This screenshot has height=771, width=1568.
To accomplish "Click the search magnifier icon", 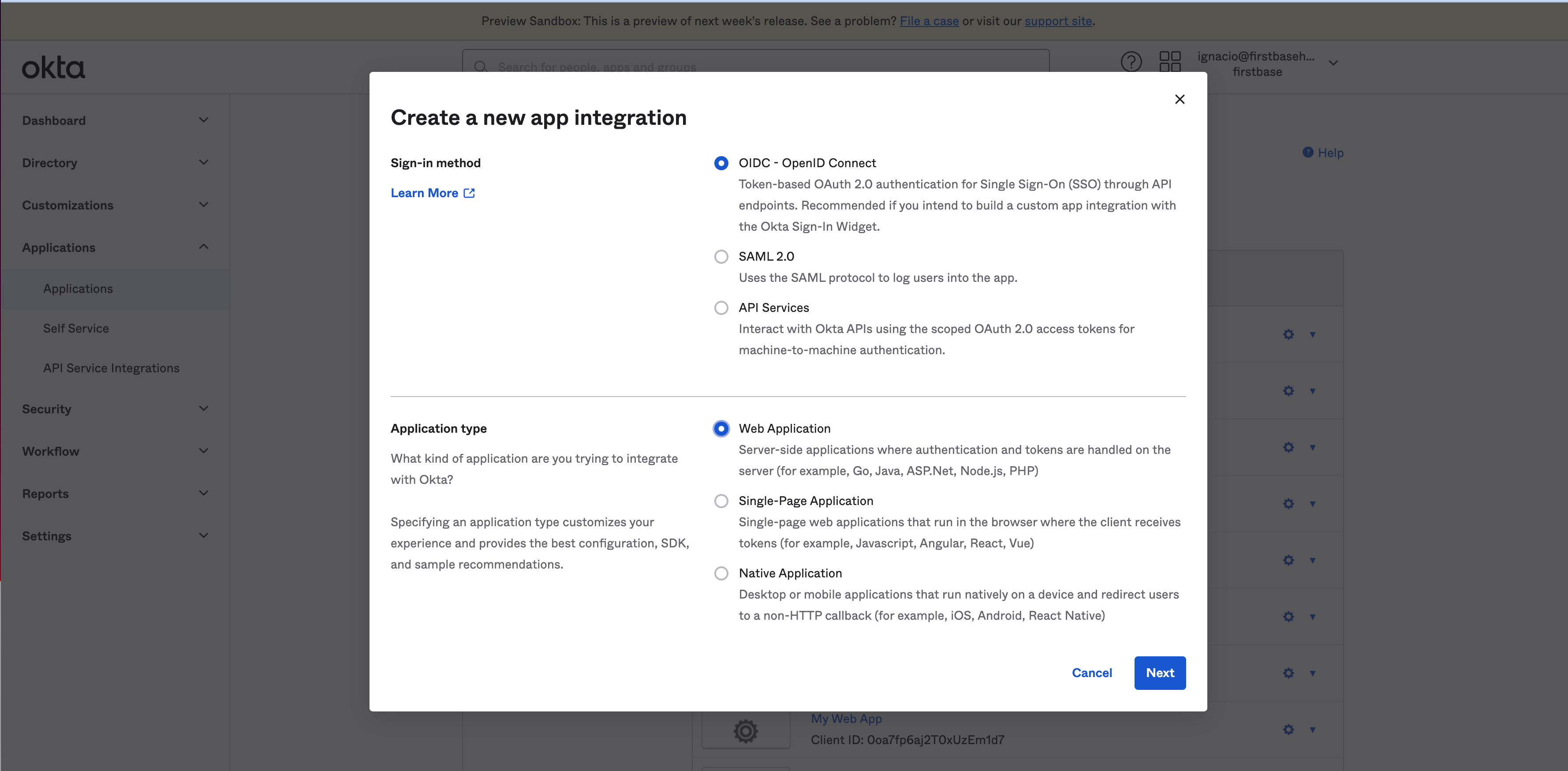I will pyautogui.click(x=480, y=66).
